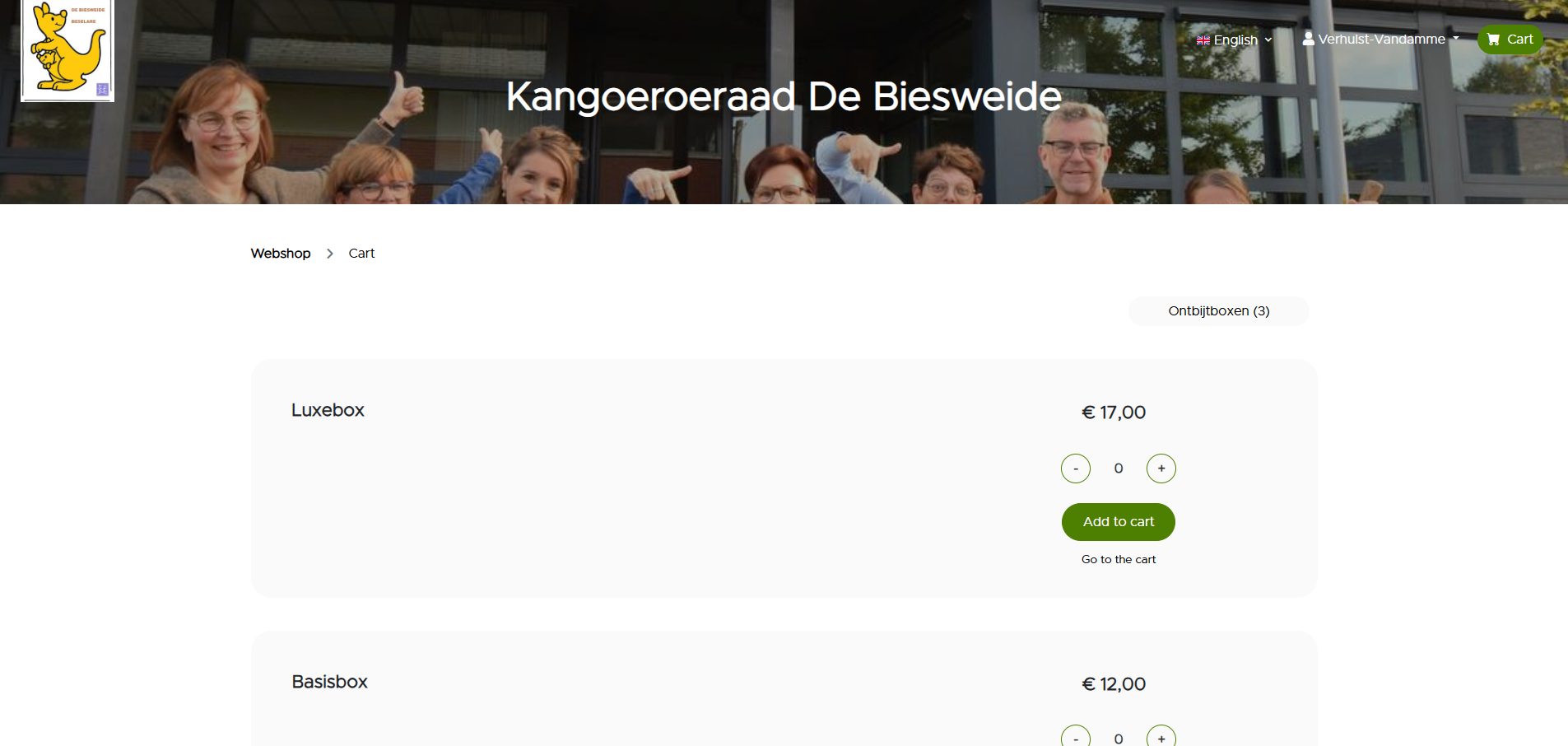The width and height of the screenshot is (1568, 746).
Task: Go to the Webshop breadcrumb
Action: tap(281, 254)
